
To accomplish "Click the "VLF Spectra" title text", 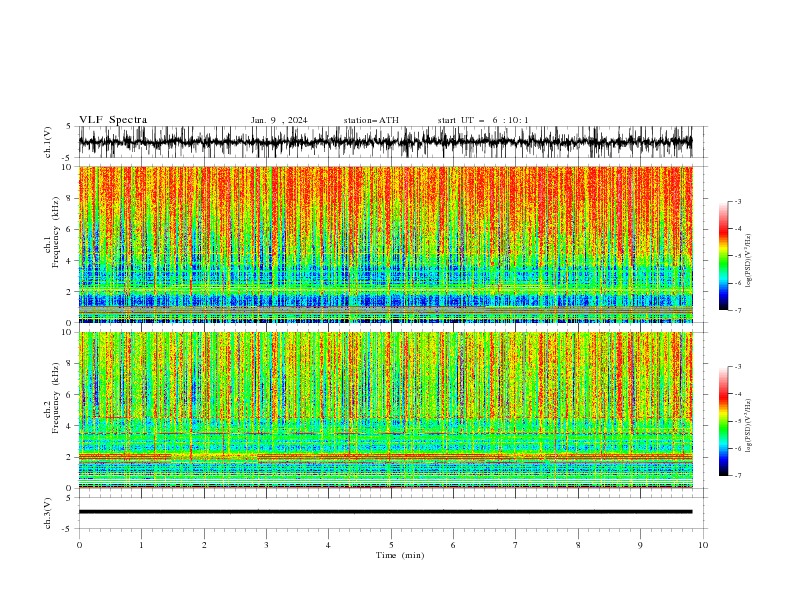I will [x=113, y=120].
